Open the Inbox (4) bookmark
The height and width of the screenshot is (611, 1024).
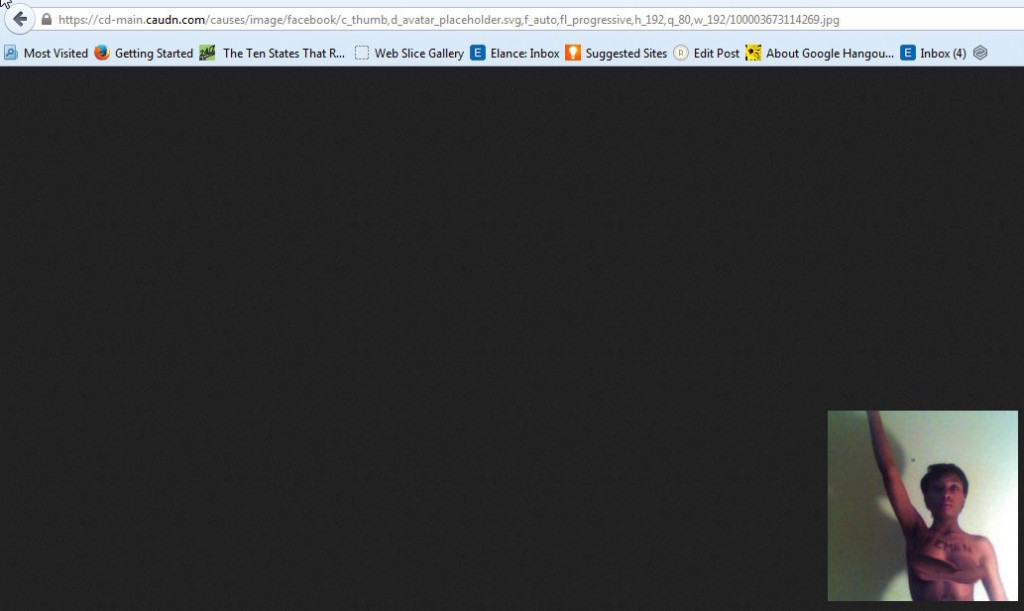pyautogui.click(x=942, y=53)
